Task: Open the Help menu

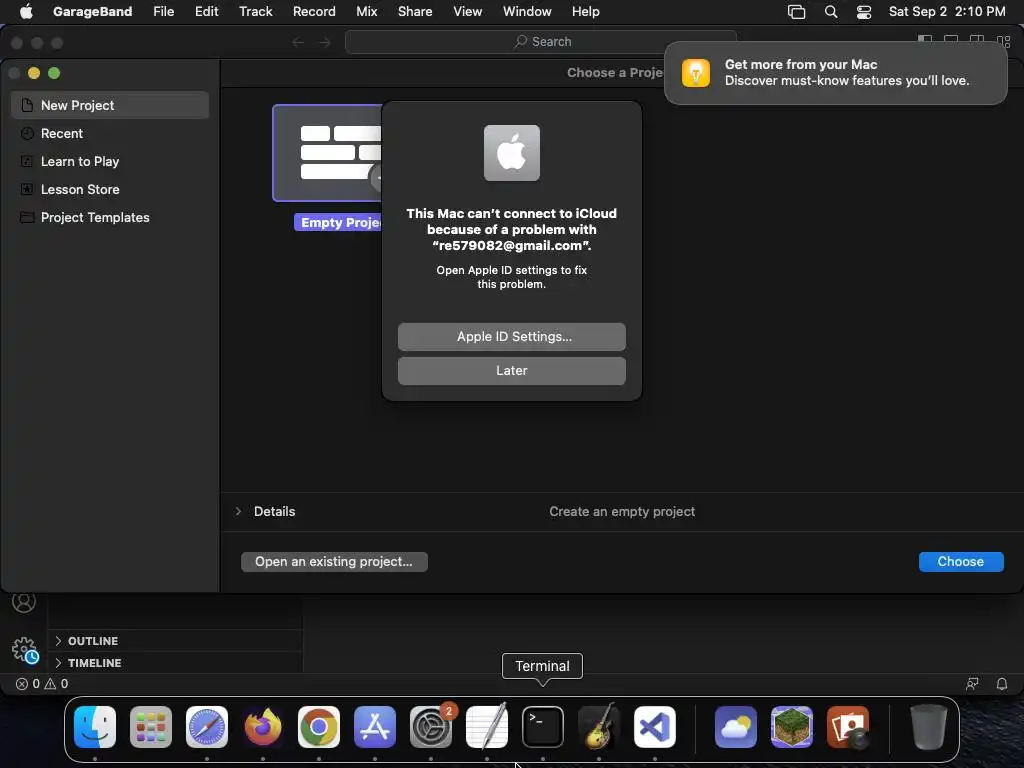Action: pos(585,11)
